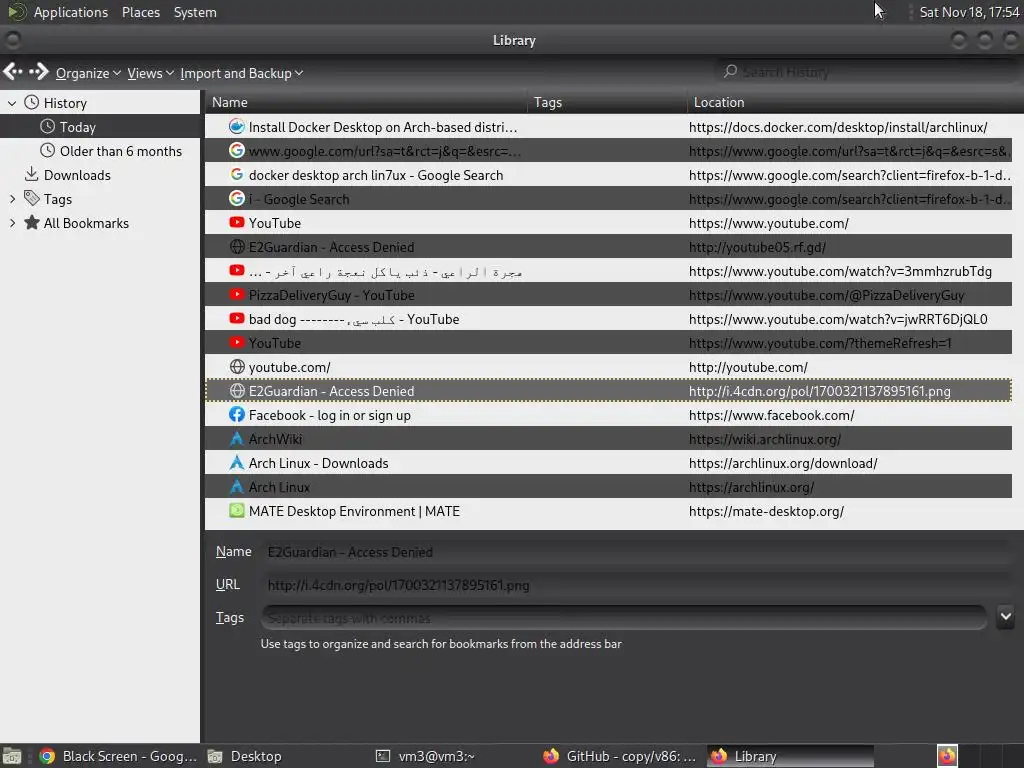Go back with the left arrow icon

coord(12,71)
